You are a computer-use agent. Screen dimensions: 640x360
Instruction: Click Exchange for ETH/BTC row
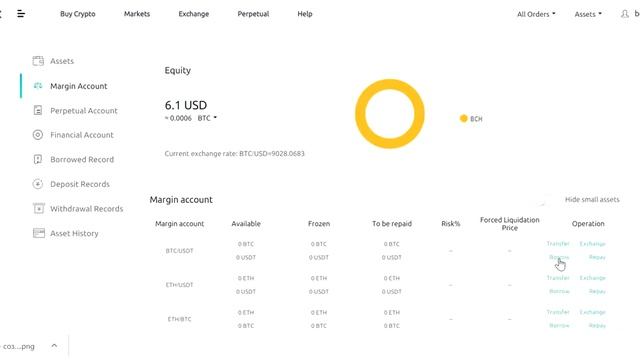[x=593, y=312]
